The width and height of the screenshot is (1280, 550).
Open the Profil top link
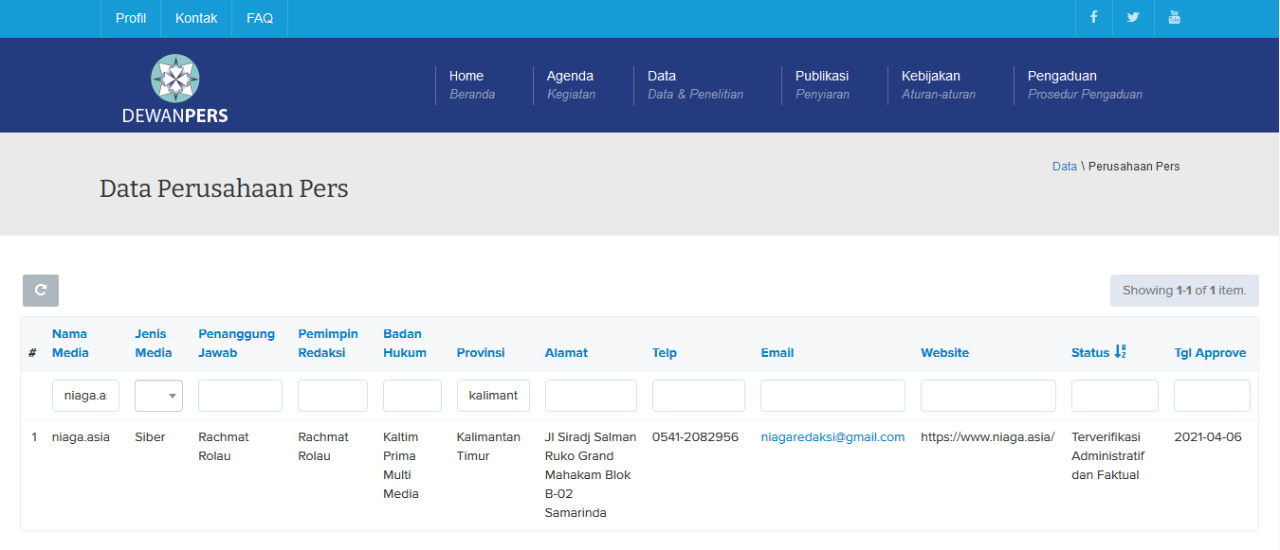click(x=131, y=18)
